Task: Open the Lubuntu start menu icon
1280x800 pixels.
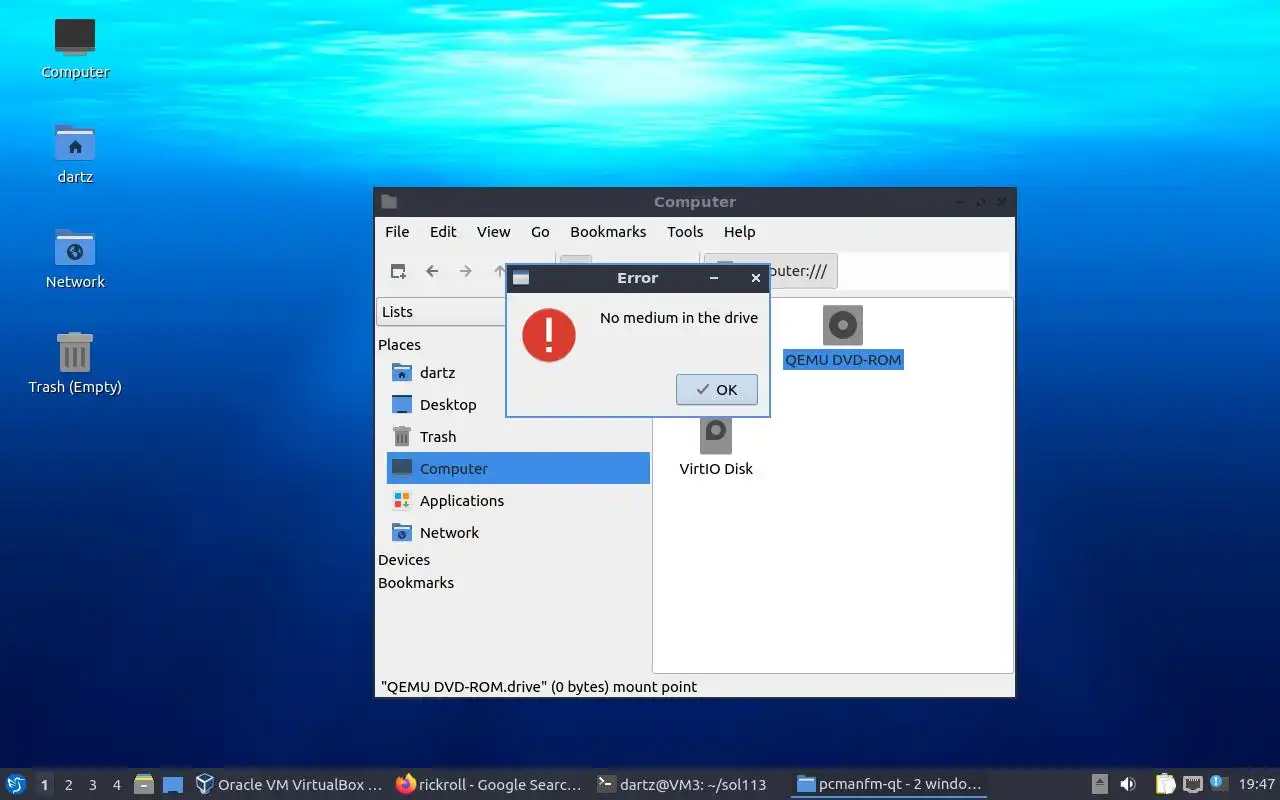Action: pyautogui.click(x=16, y=784)
